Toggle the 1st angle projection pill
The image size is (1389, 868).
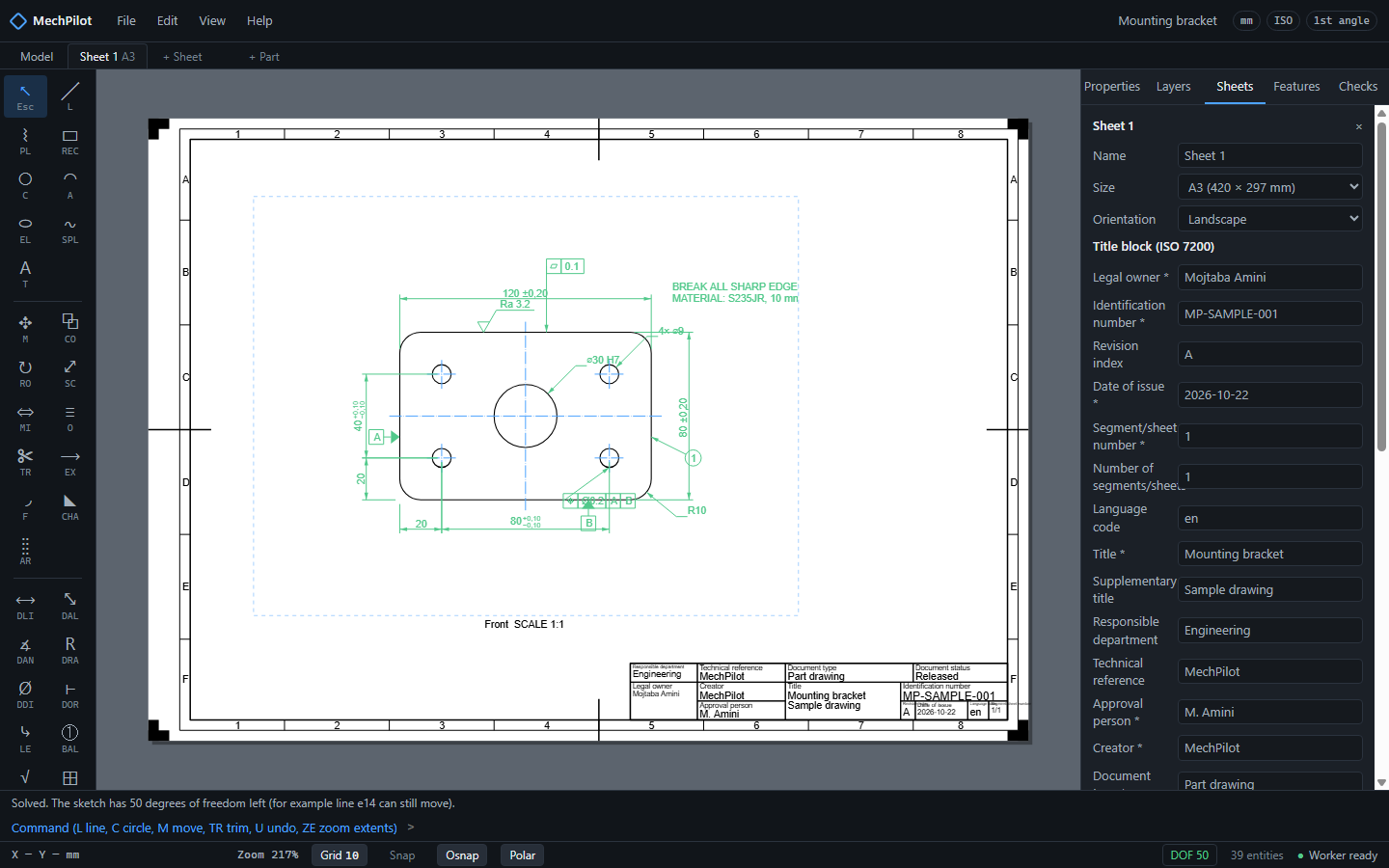pyautogui.click(x=1341, y=20)
